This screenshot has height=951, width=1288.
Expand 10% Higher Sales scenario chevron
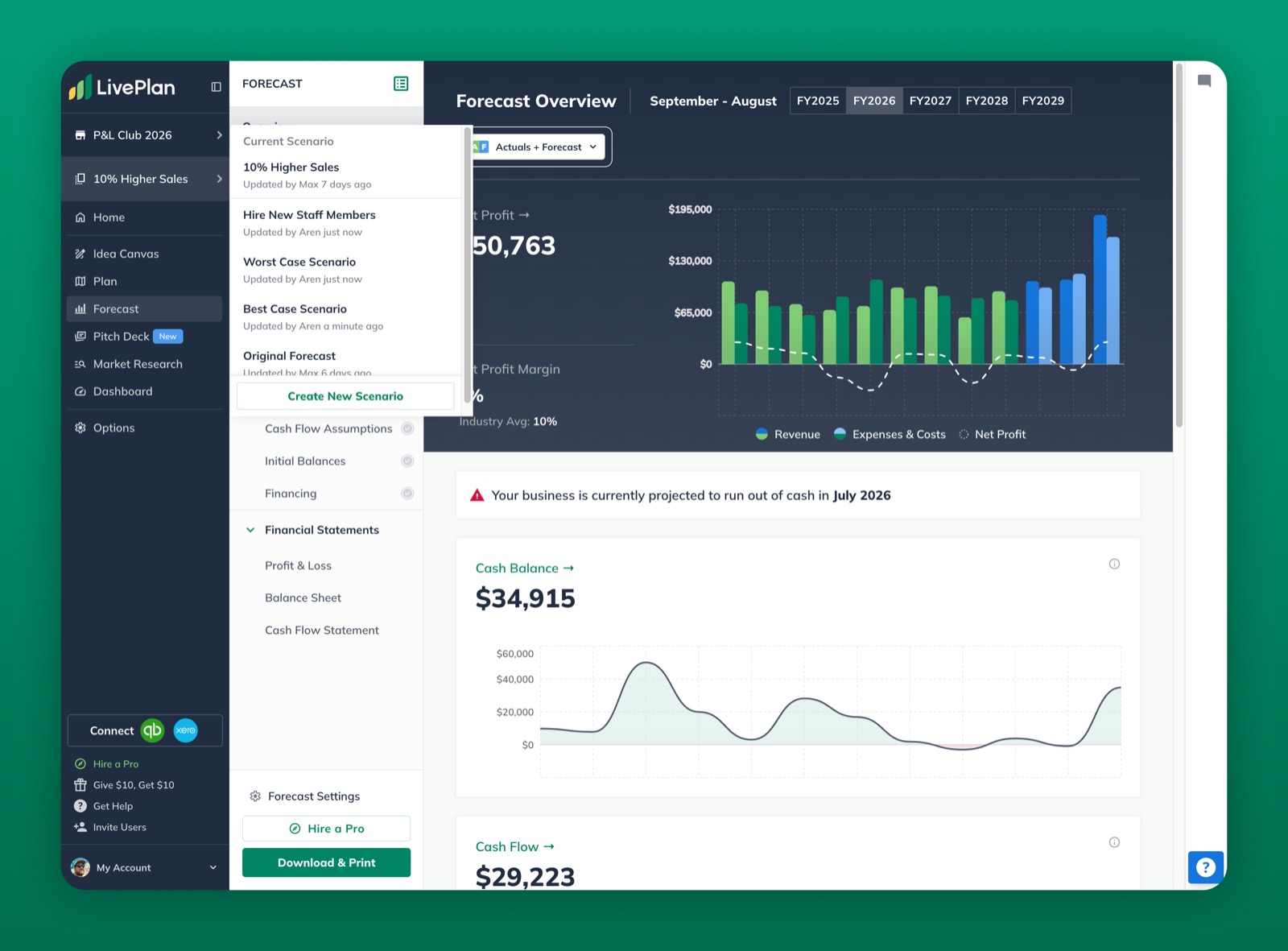coord(219,179)
